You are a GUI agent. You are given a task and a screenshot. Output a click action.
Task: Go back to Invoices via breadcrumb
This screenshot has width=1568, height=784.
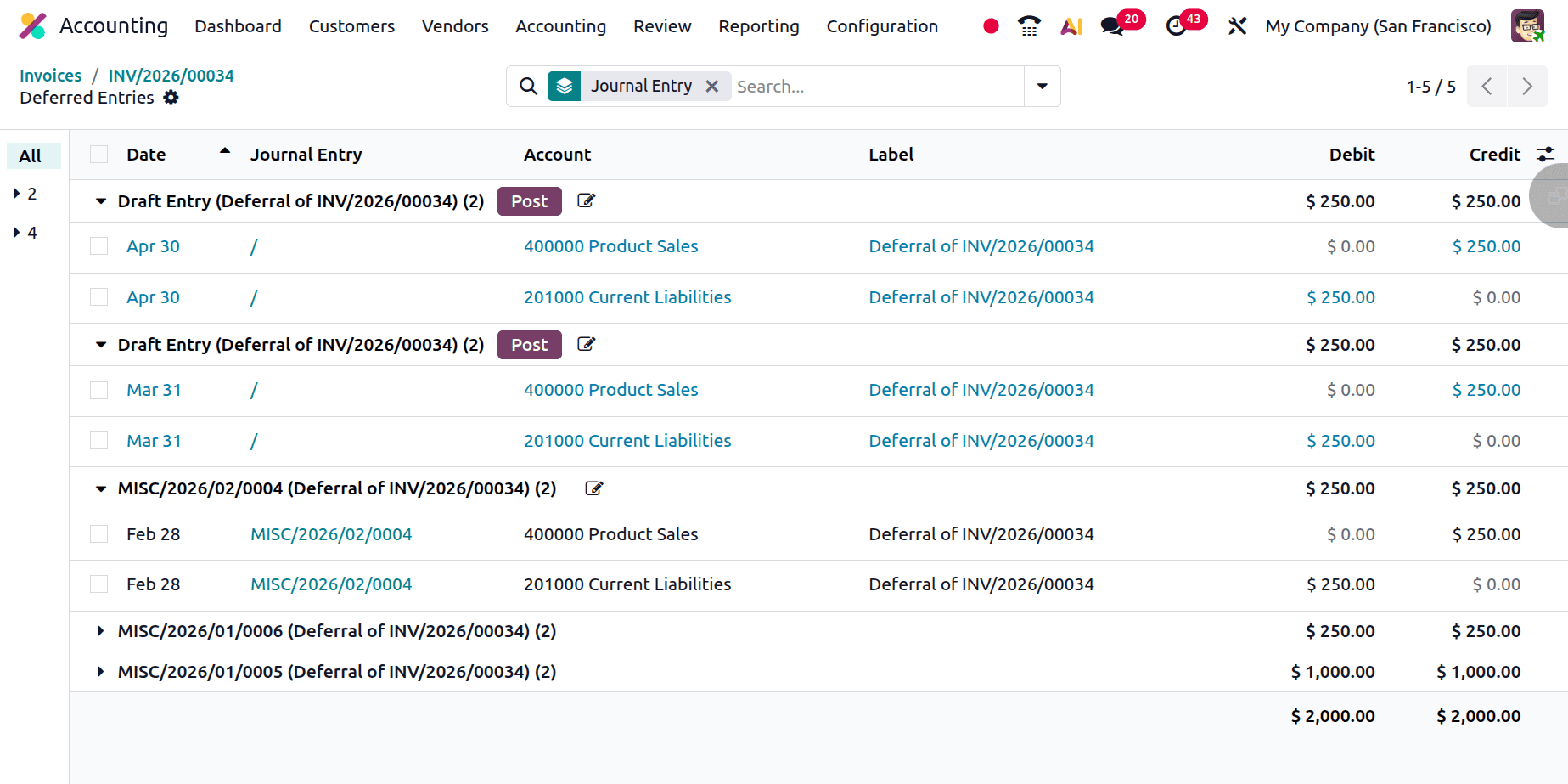point(50,75)
